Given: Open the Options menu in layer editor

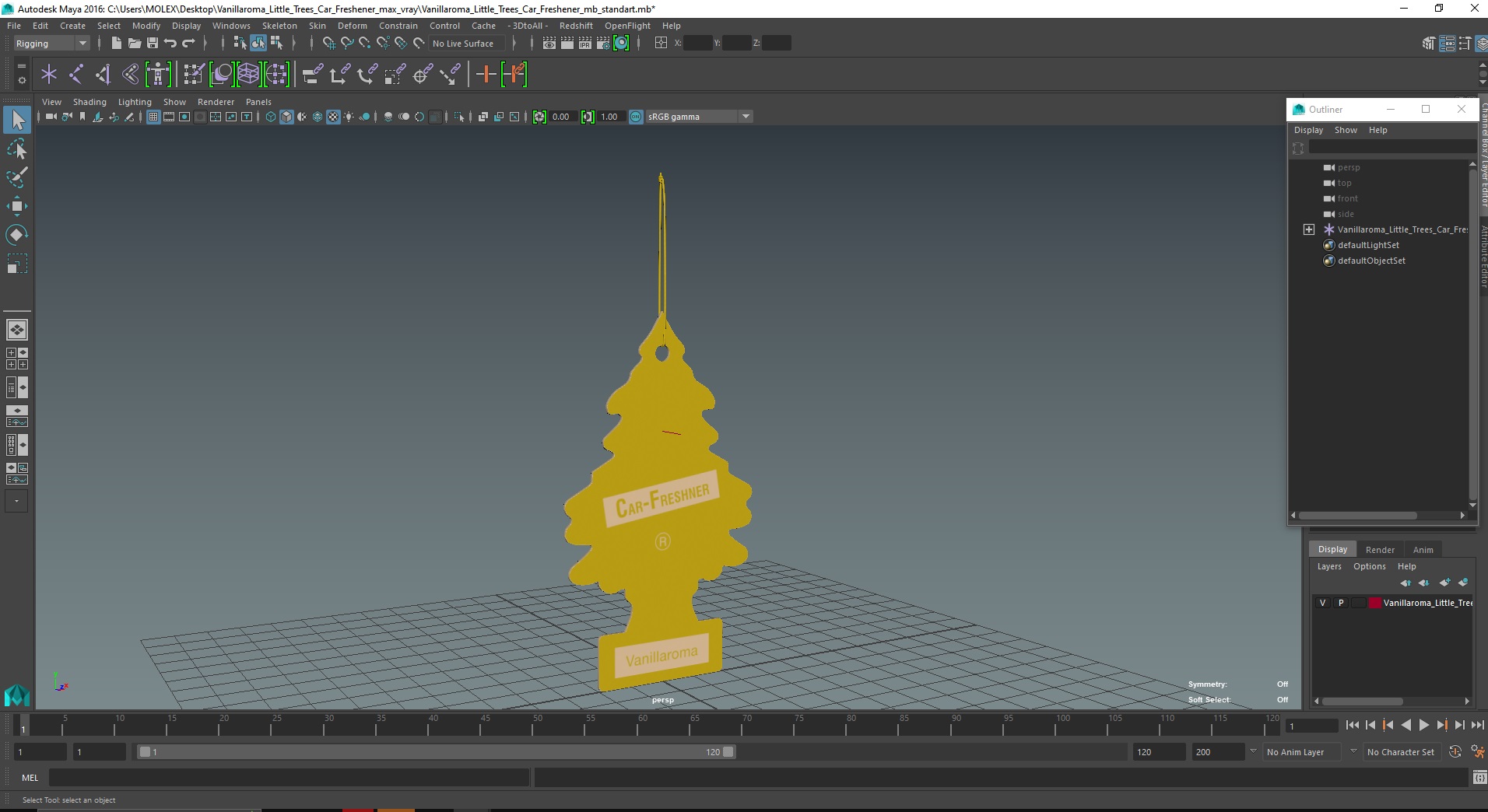Looking at the screenshot, I should (1369, 566).
